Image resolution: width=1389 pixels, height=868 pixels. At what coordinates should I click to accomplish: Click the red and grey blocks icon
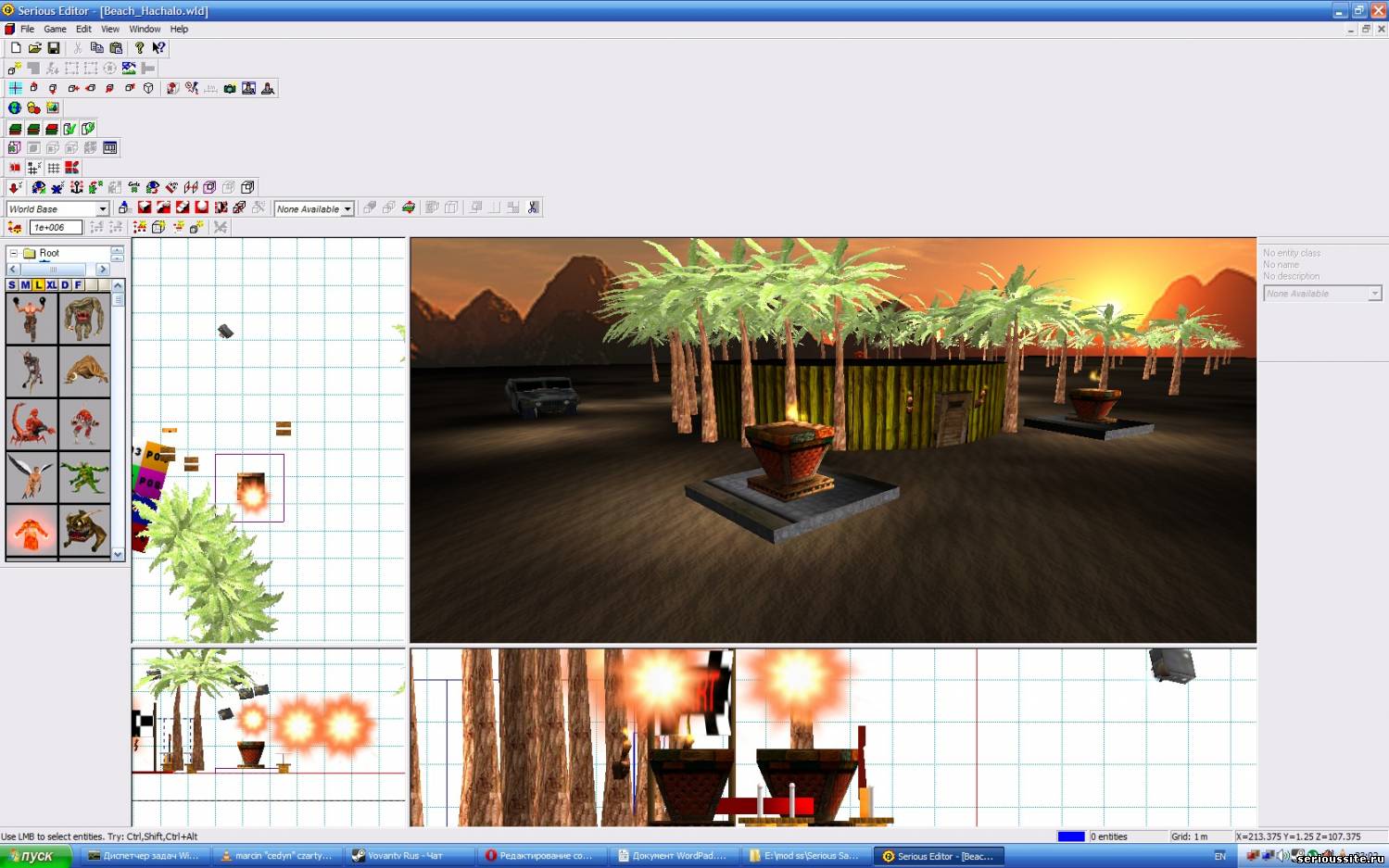(x=71, y=168)
